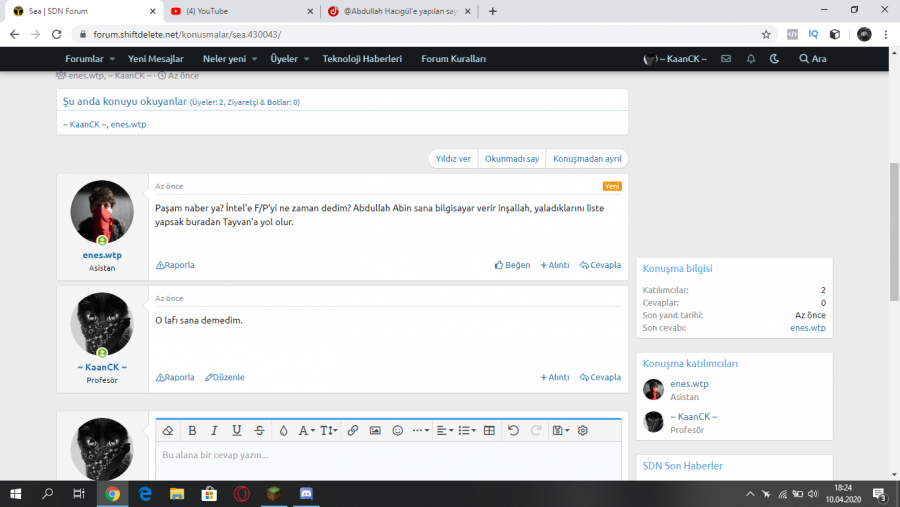Toggle italic formatting in editor
Screen dimensions: 900x507
(214, 431)
